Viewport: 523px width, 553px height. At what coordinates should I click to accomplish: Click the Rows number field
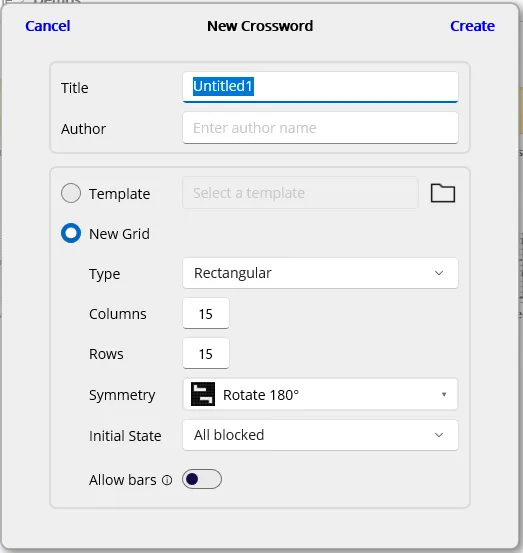[206, 354]
